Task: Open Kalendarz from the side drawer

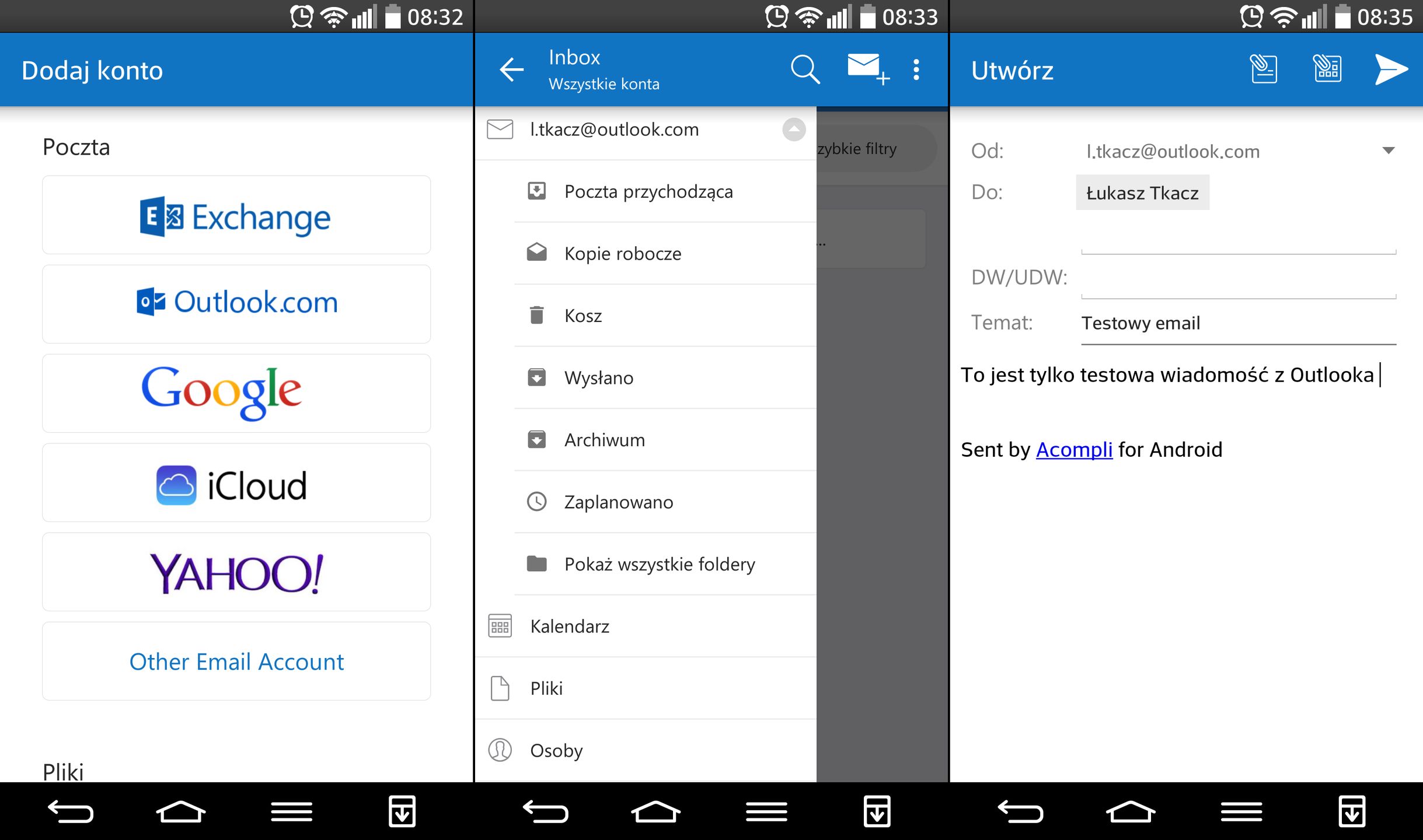Action: pyautogui.click(x=569, y=626)
